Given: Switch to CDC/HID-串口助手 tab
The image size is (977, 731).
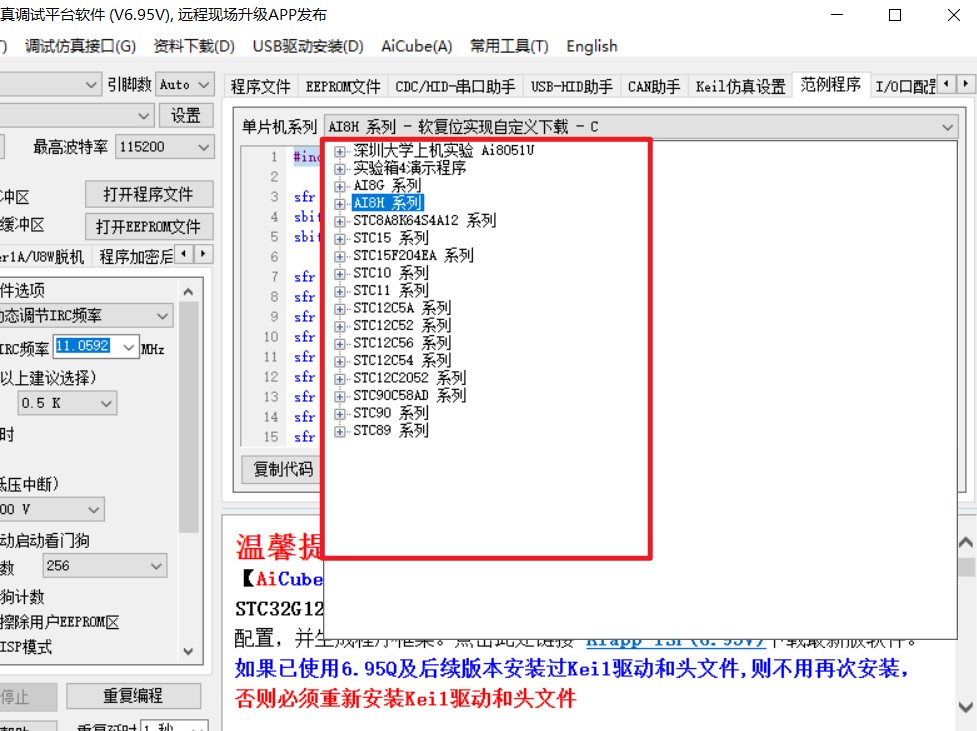Looking at the screenshot, I should [455, 87].
